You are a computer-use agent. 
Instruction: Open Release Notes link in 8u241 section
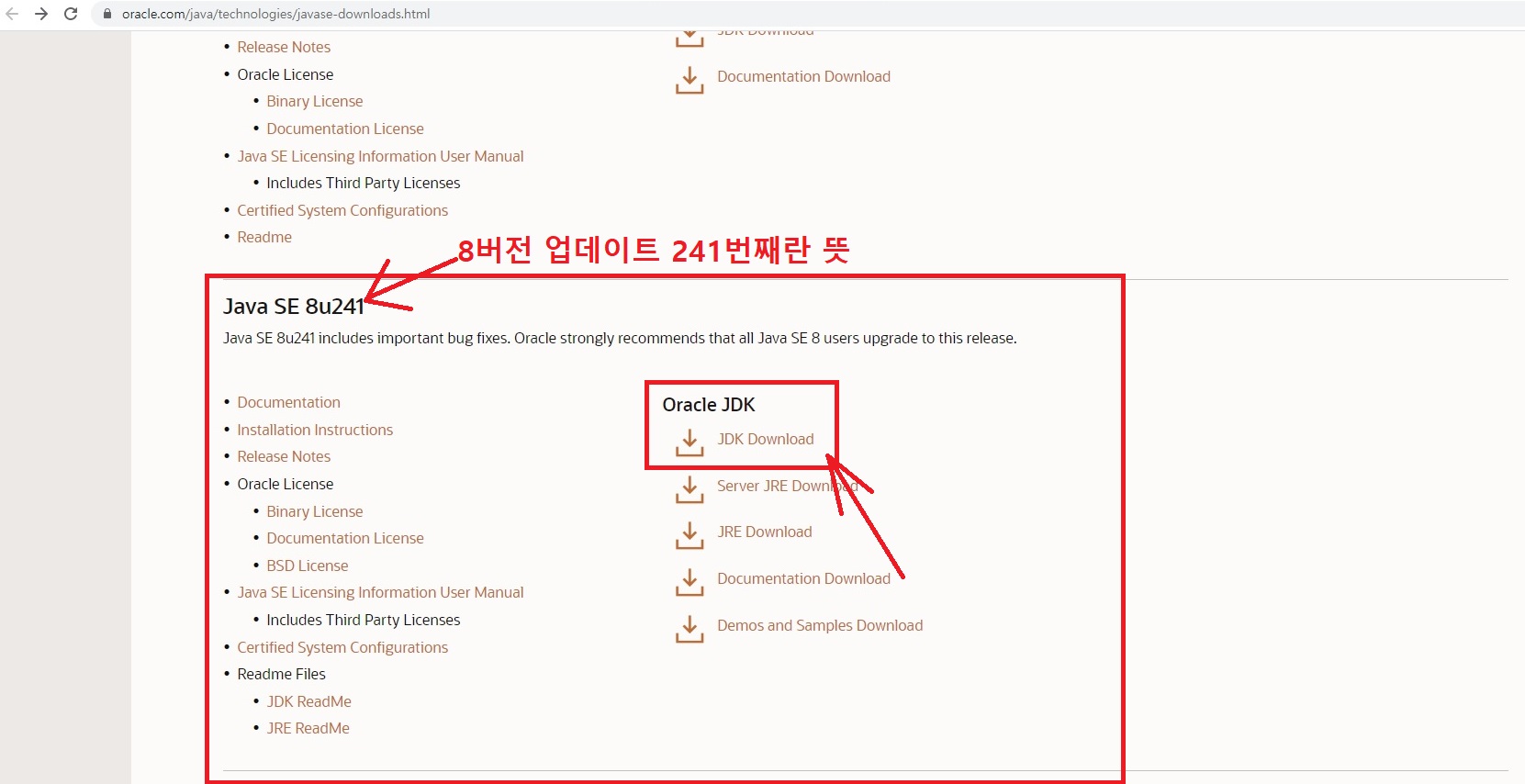pos(284,456)
